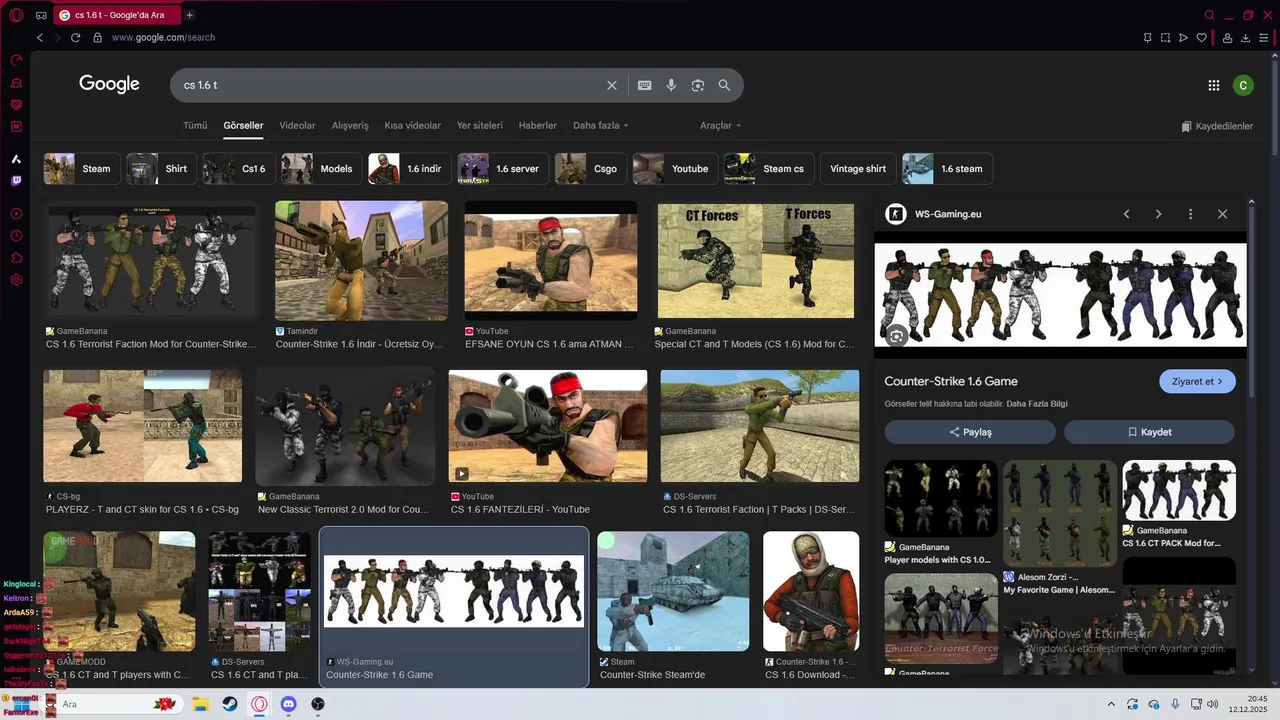Screen dimensions: 1280x720
Task: Open the Yer siteleri tab
Action: pos(480,125)
